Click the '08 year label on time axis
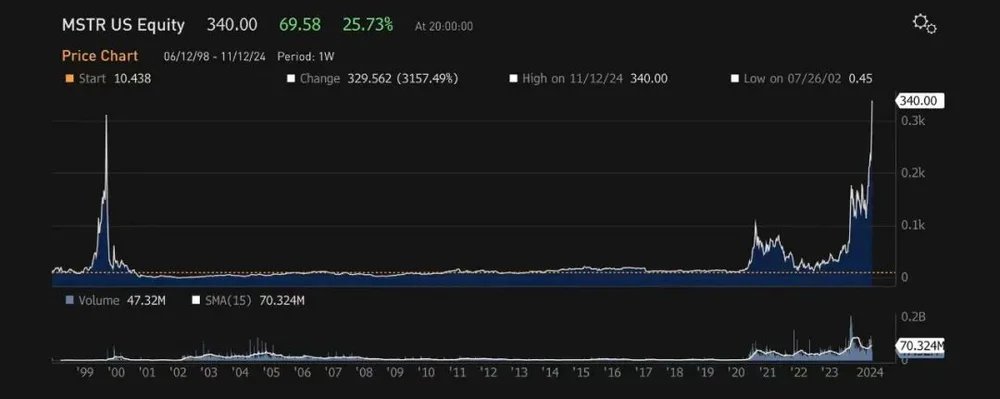Image resolution: width=1000 pixels, height=399 pixels. coord(364,373)
